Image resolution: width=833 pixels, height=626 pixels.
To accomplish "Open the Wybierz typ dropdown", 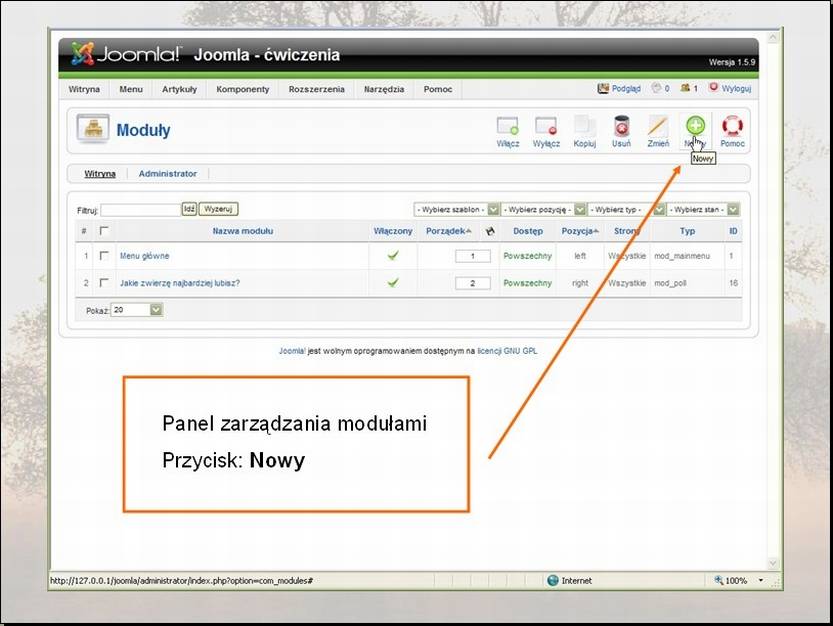I will click(626, 209).
